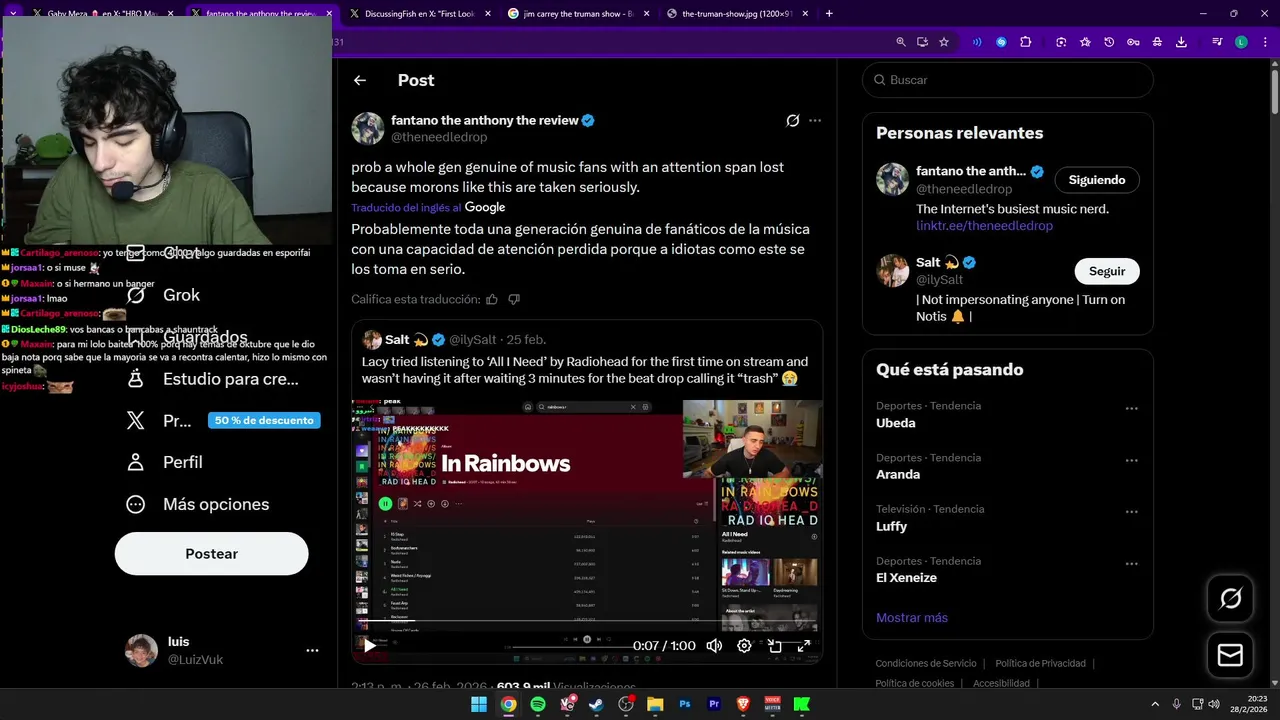Open the tab search dropdown arrow
The image size is (1280, 720).
[13, 13]
